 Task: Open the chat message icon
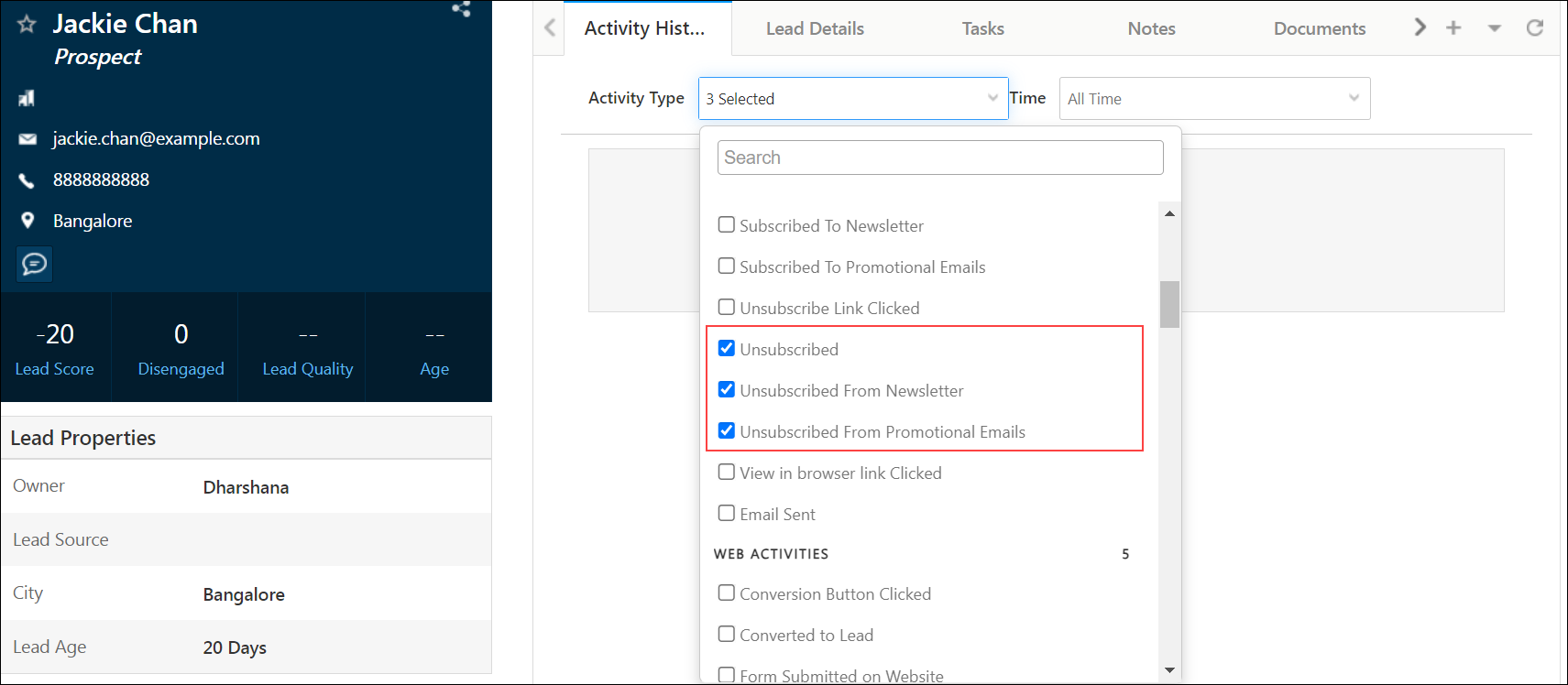34,265
